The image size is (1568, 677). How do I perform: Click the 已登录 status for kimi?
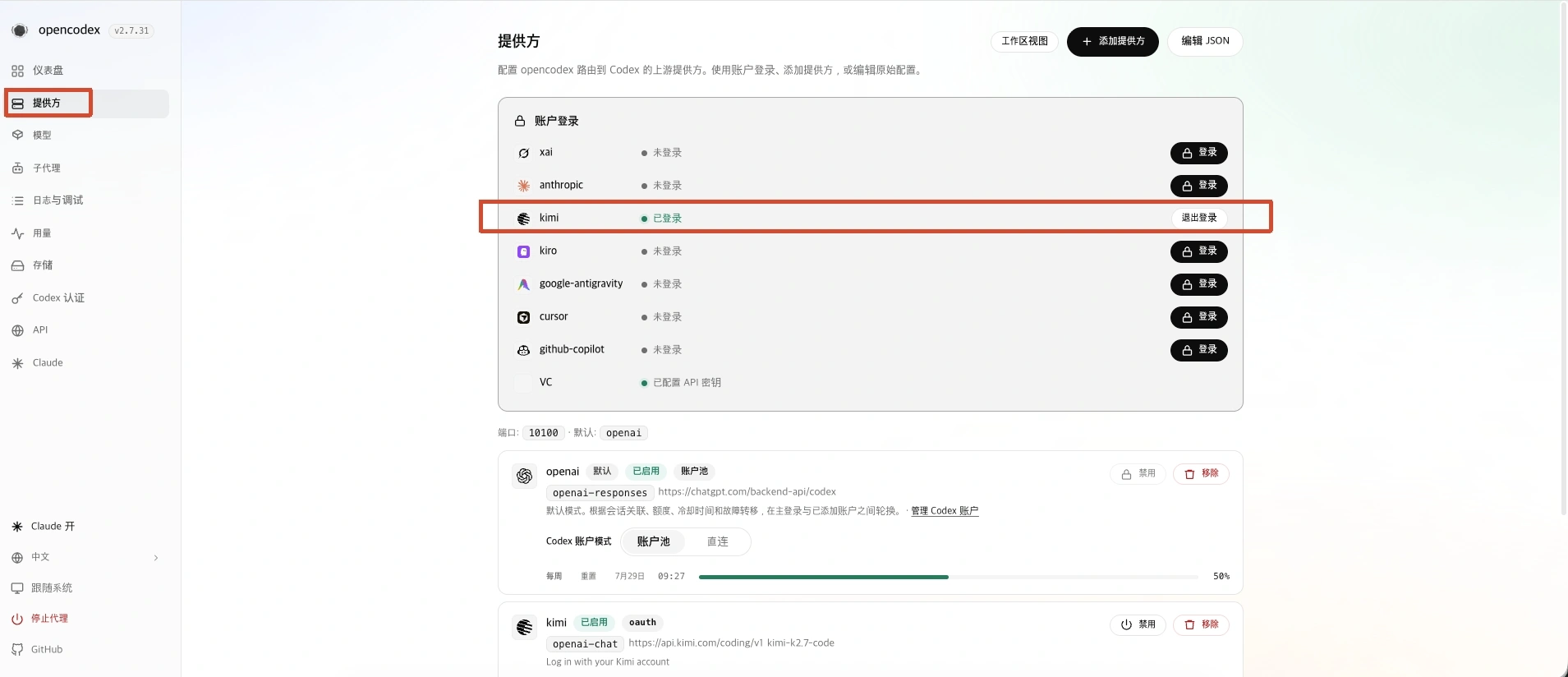point(661,219)
